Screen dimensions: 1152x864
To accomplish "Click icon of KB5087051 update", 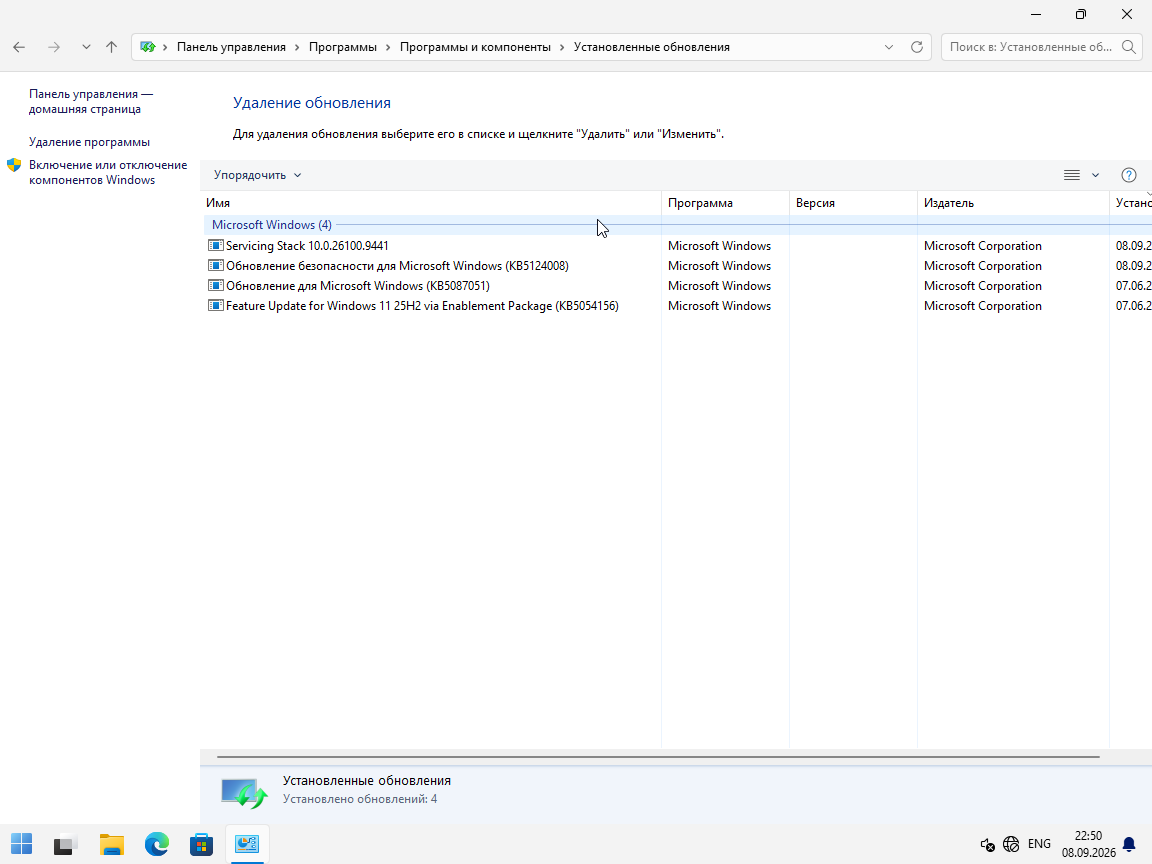I will [x=215, y=285].
